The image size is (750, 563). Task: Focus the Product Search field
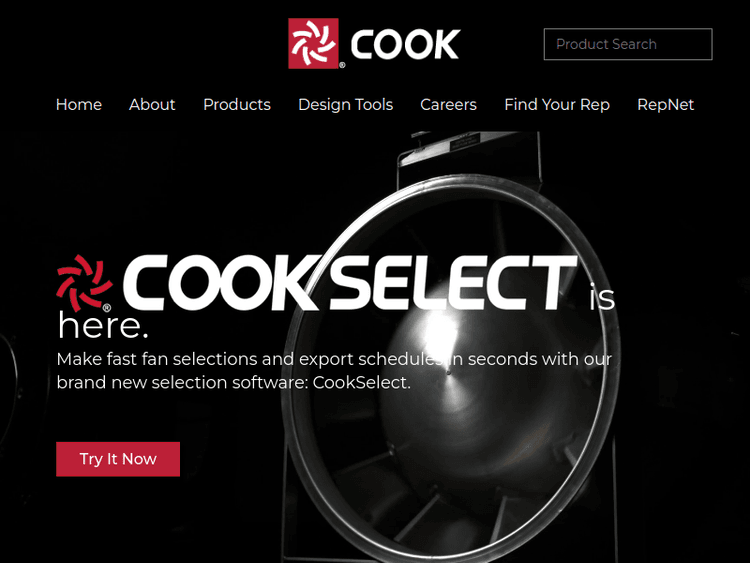pos(628,44)
